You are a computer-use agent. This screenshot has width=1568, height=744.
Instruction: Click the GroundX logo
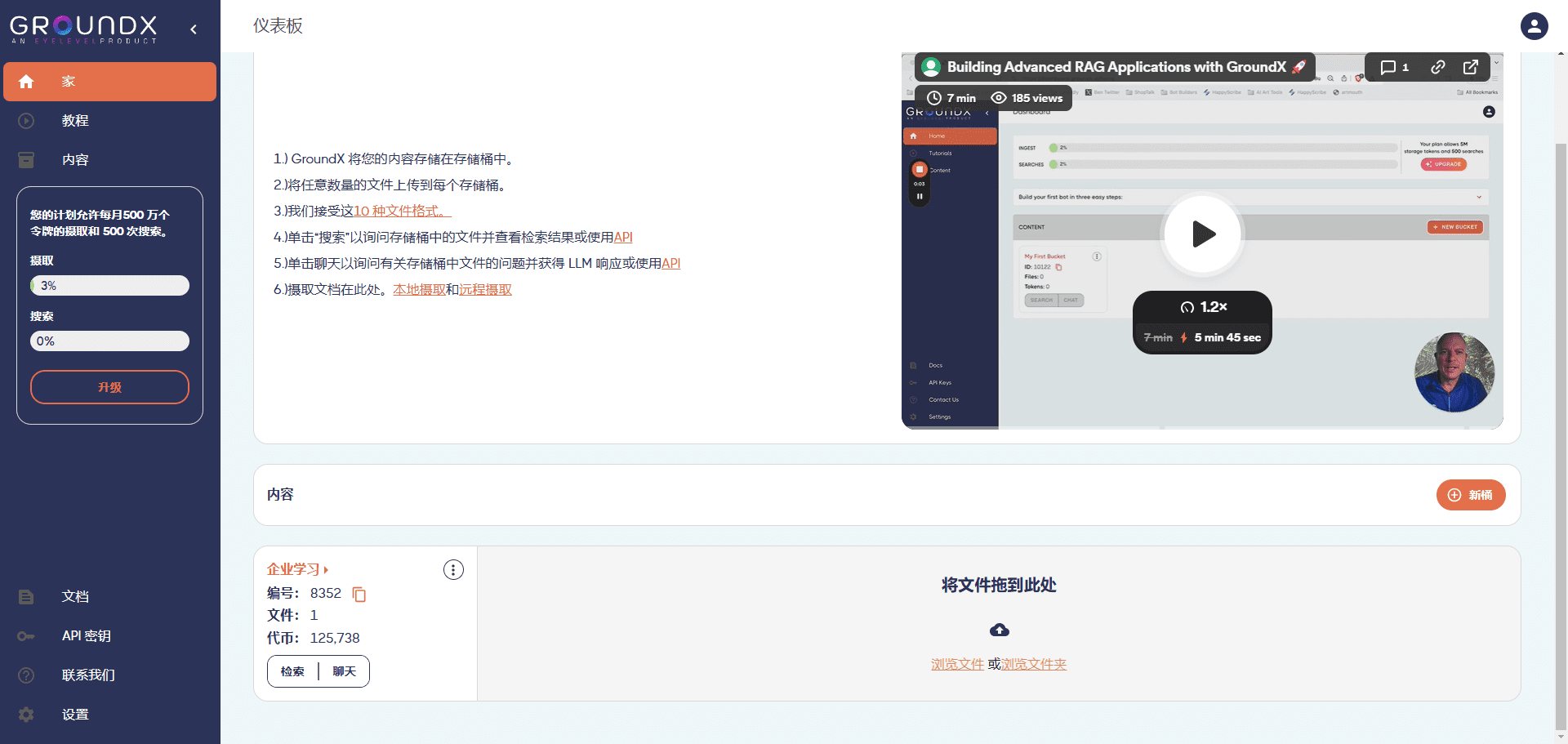[83, 29]
